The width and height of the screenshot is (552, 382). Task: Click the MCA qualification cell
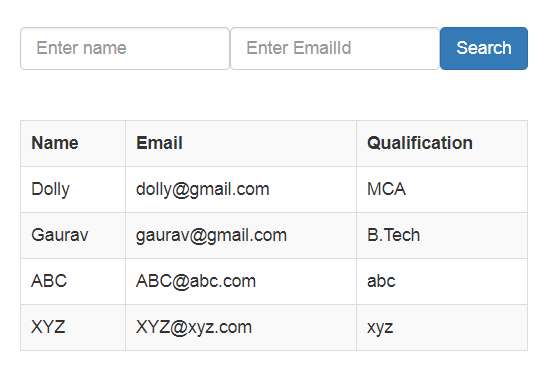point(442,189)
